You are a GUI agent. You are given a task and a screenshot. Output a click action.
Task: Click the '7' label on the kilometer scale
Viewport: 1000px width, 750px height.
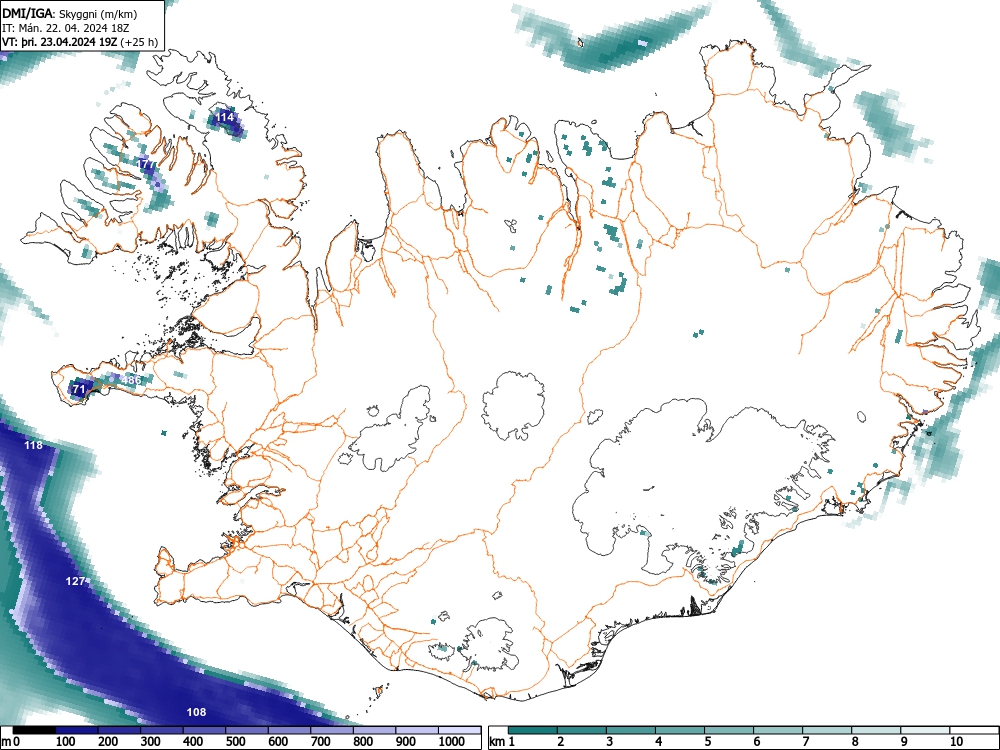806,741
